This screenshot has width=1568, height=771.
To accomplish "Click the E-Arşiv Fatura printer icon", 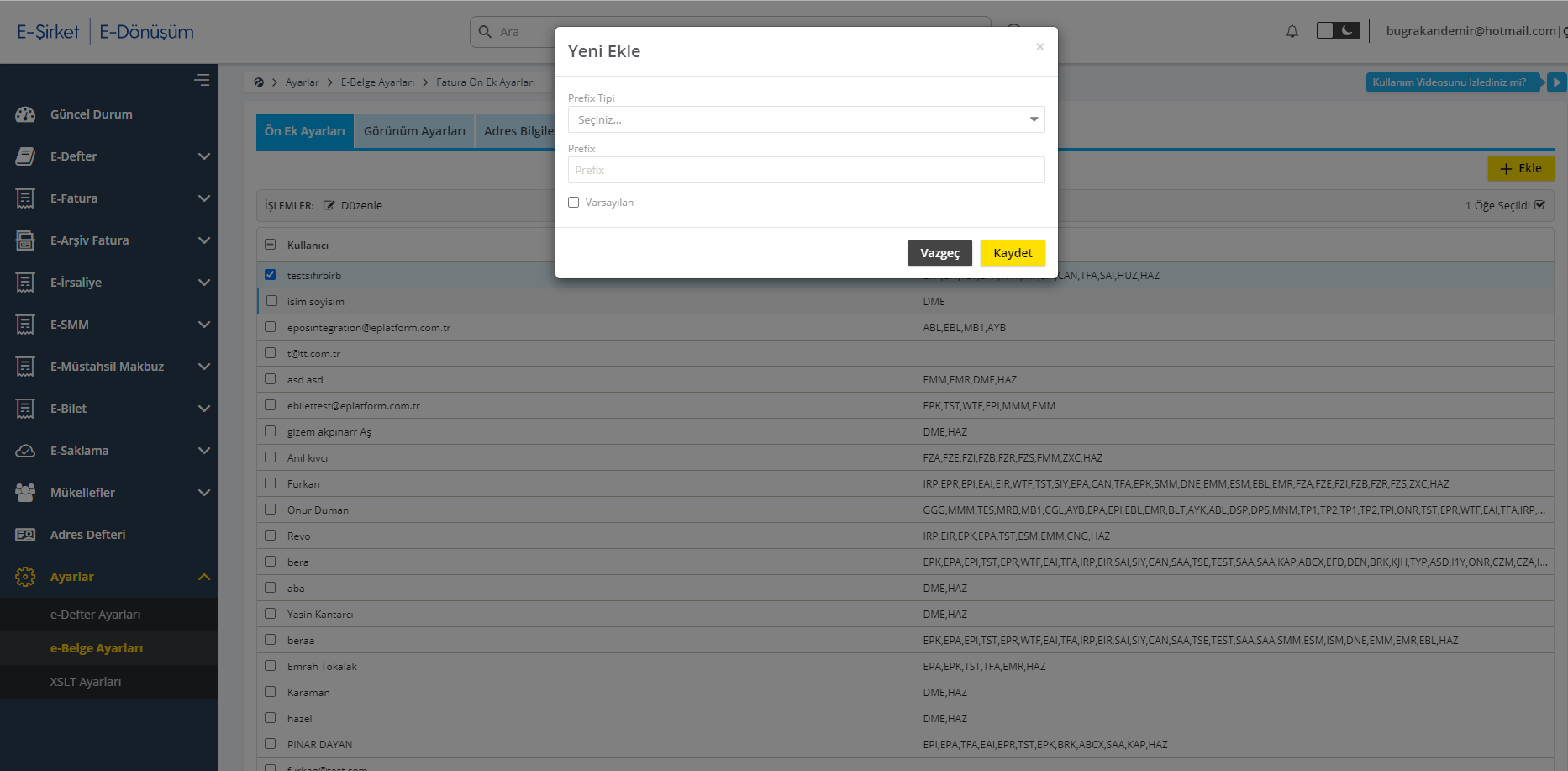I will click(x=25, y=240).
